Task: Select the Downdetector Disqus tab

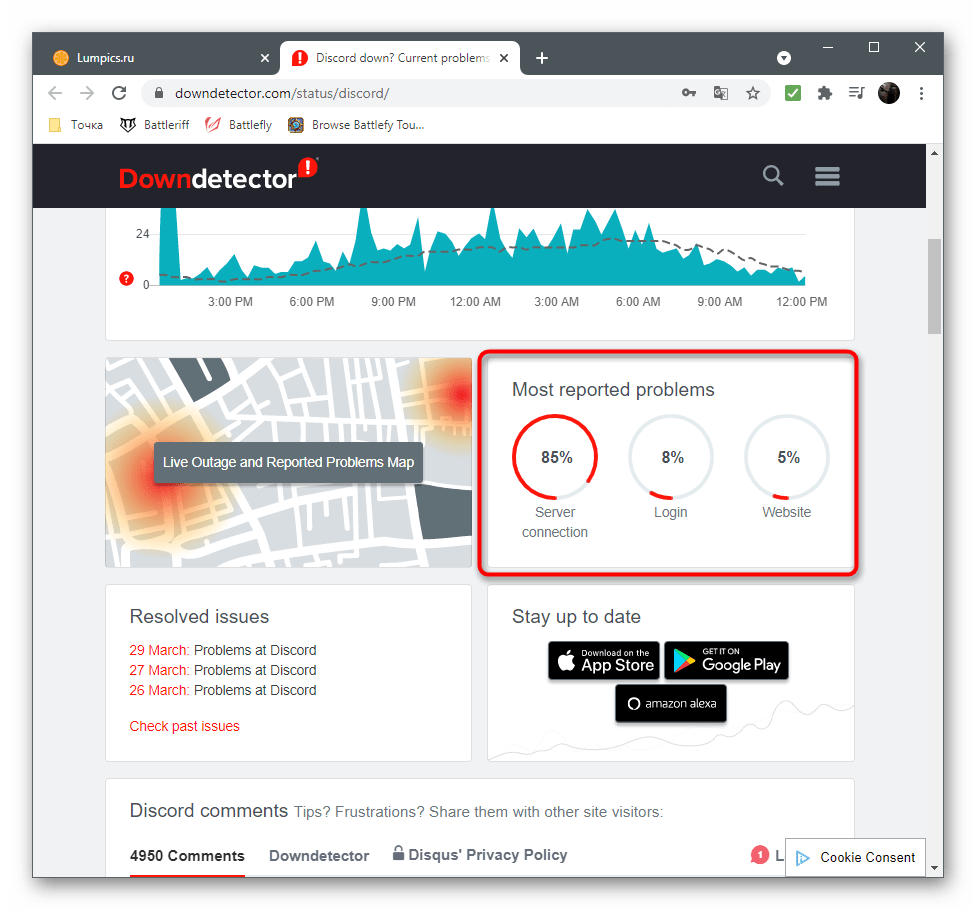Action: [319, 856]
